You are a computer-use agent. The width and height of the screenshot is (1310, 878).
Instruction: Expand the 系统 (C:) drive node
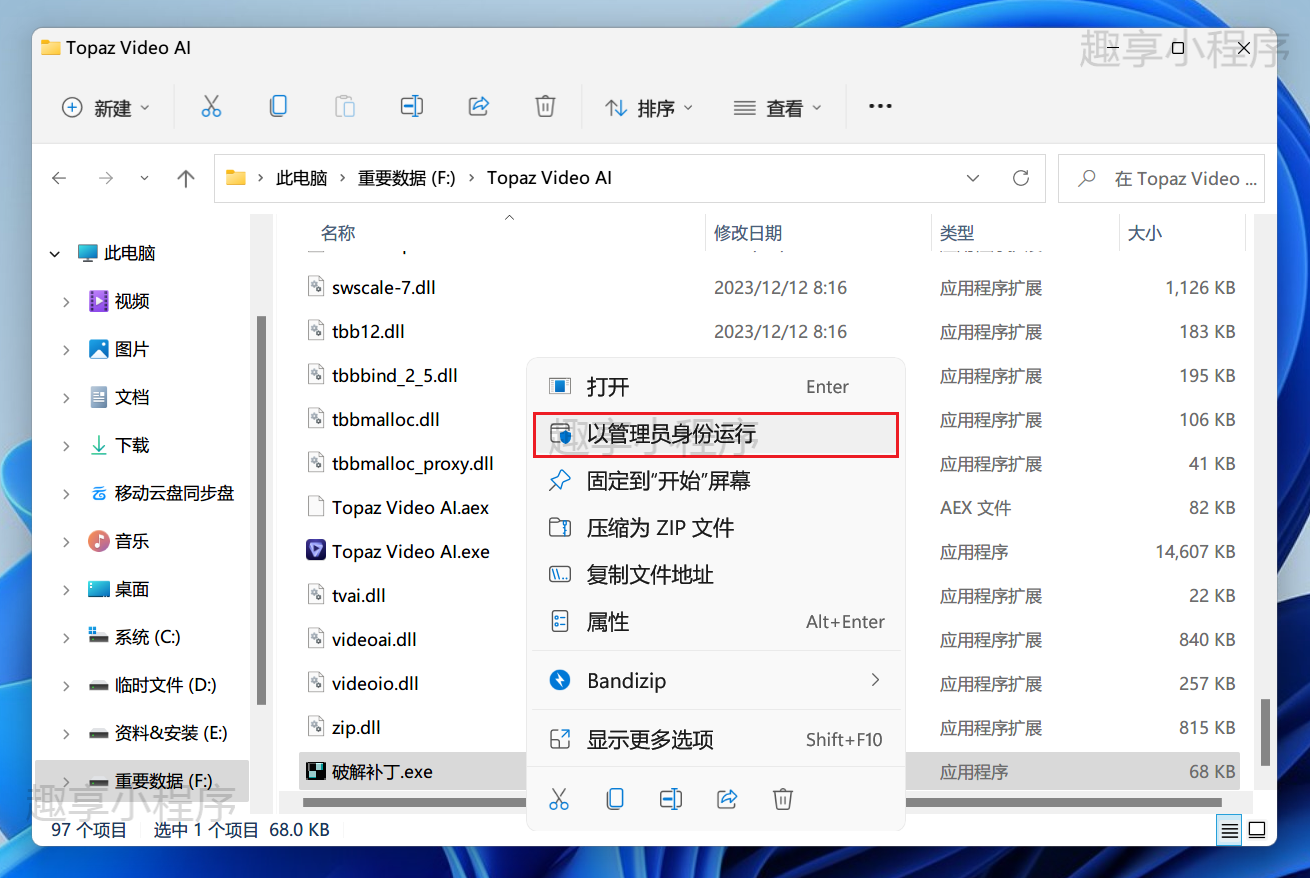click(67, 638)
